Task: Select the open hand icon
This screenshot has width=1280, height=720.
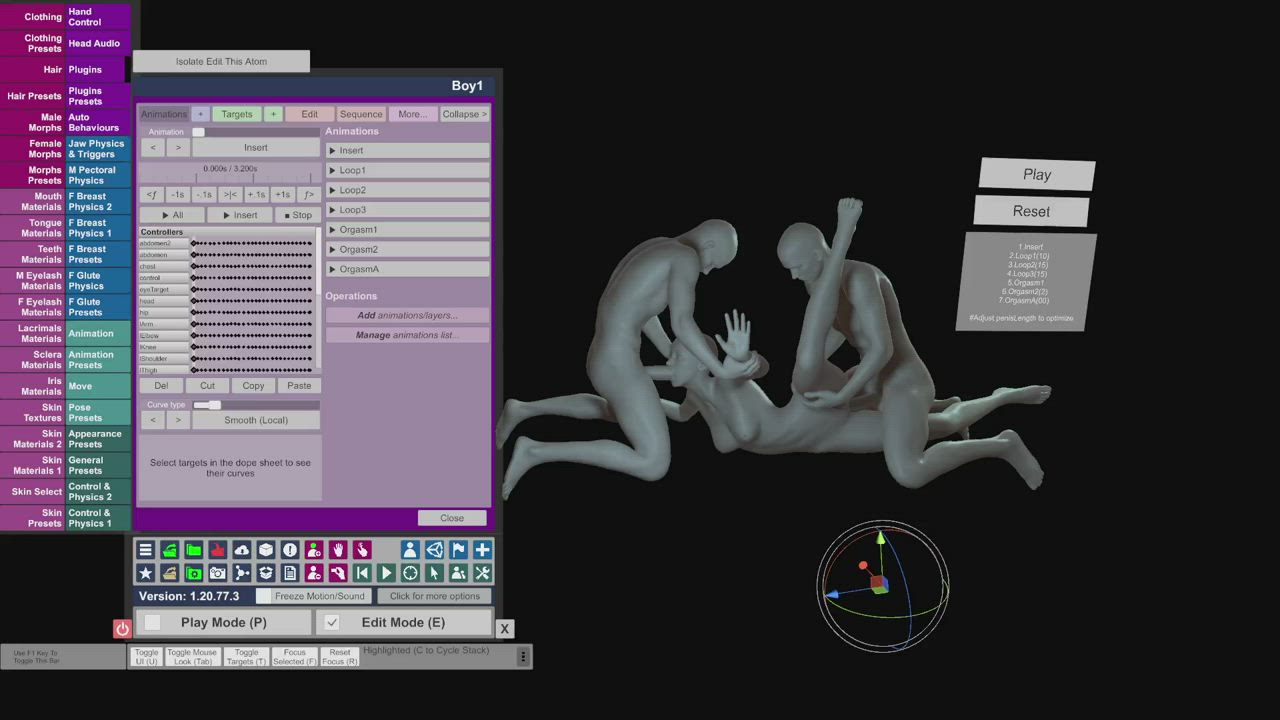Action: pos(338,550)
